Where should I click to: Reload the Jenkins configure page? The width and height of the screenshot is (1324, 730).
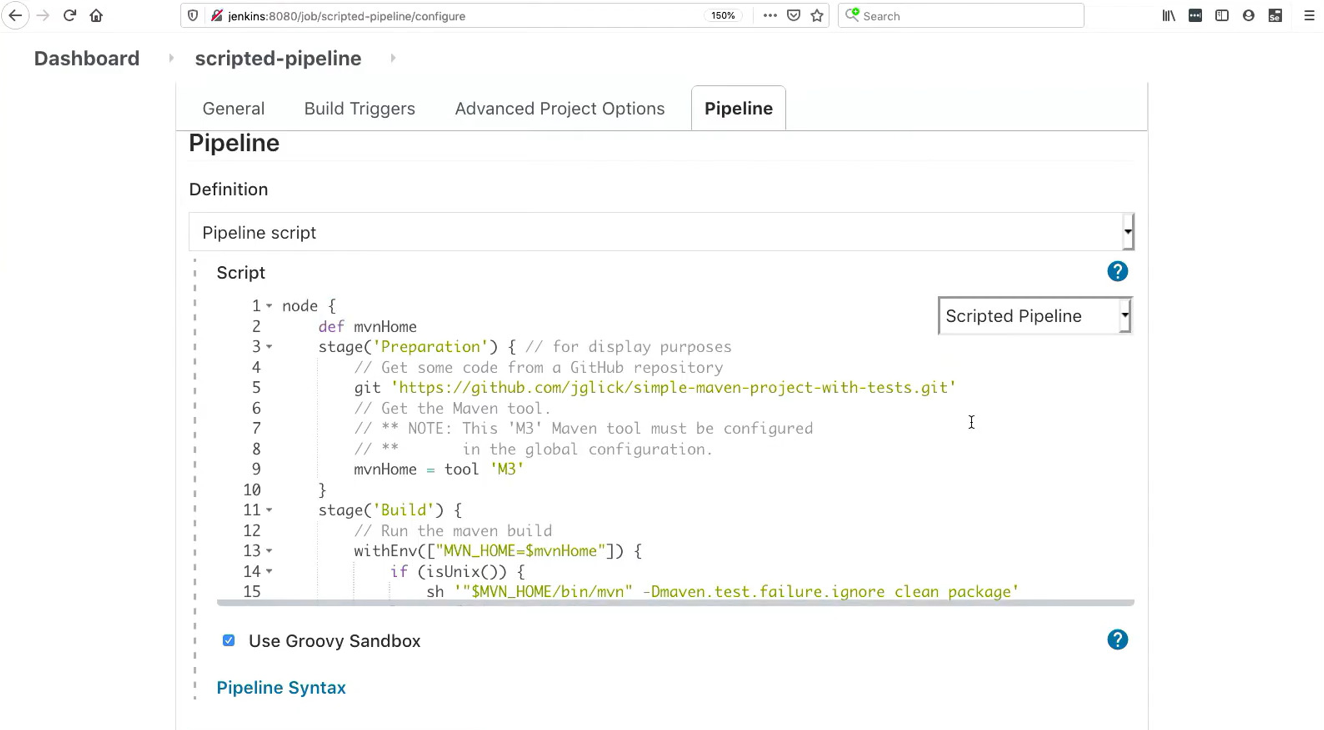click(69, 16)
